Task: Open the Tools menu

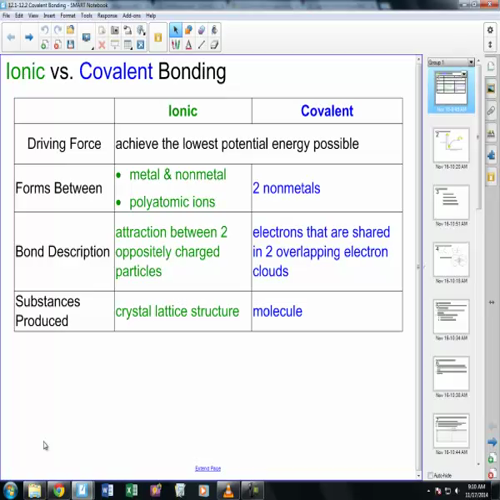Action: (x=86, y=16)
